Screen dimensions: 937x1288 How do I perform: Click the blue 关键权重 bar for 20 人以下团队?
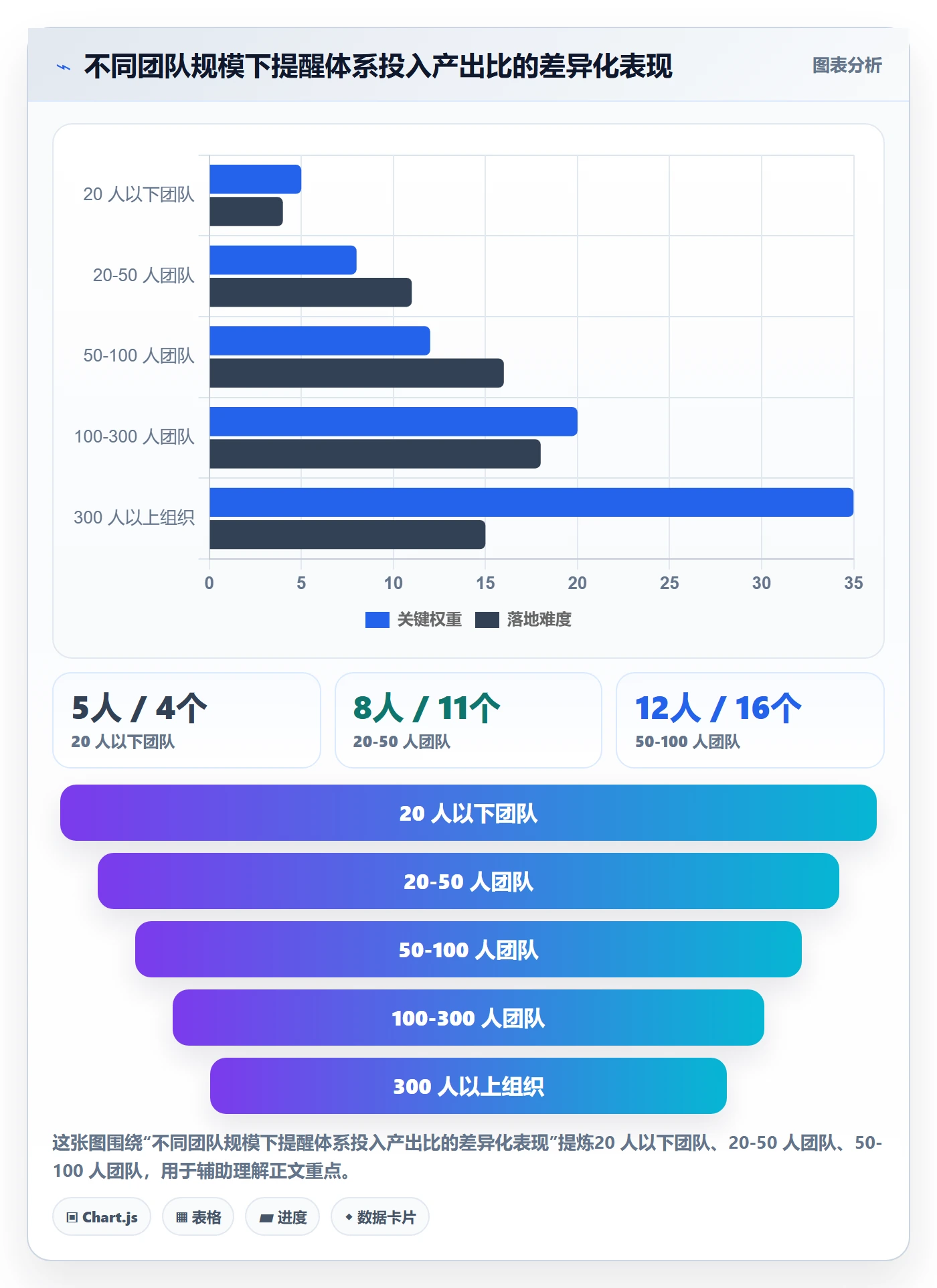tap(255, 179)
